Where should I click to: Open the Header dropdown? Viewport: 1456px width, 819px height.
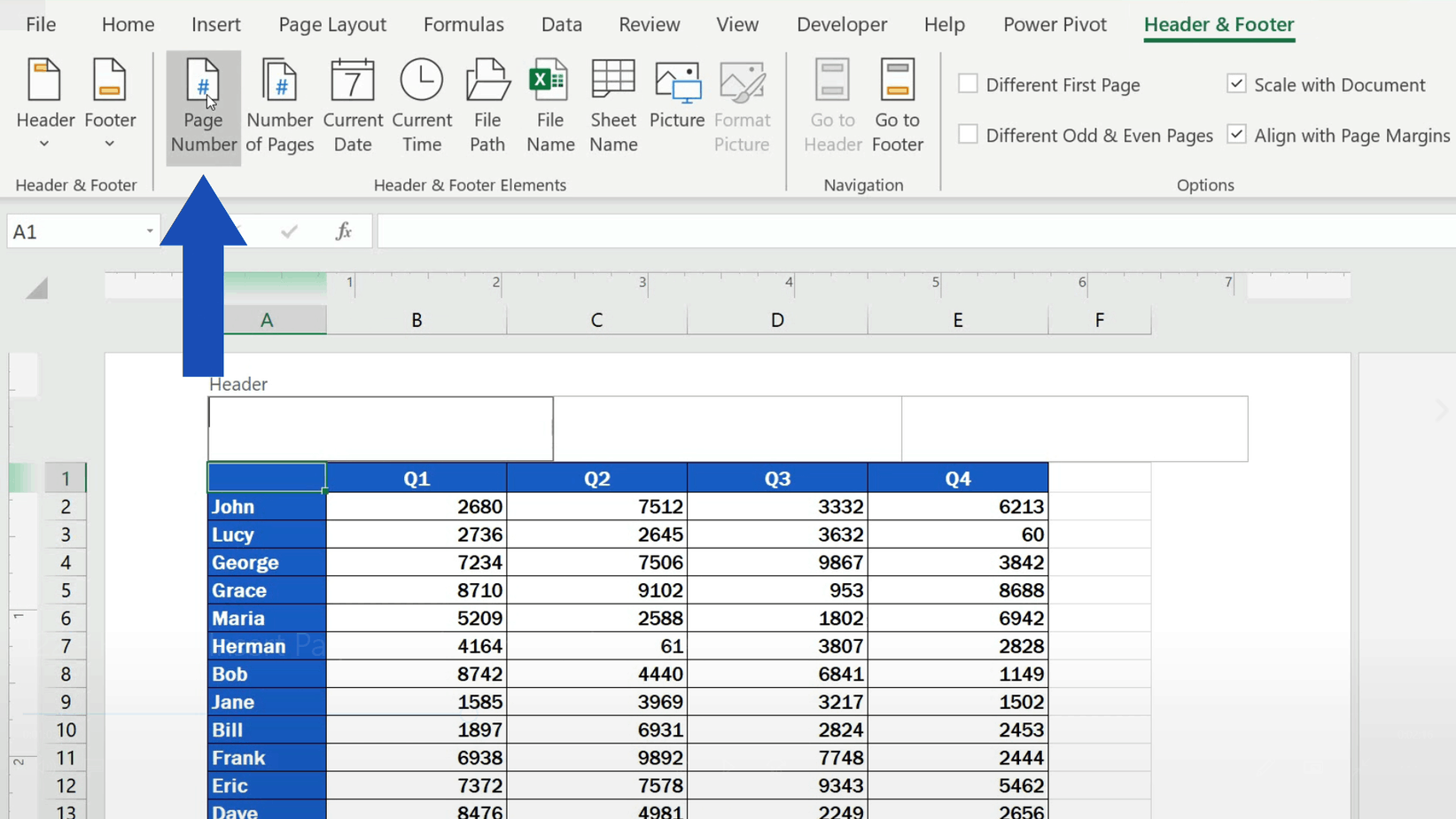coord(44,144)
